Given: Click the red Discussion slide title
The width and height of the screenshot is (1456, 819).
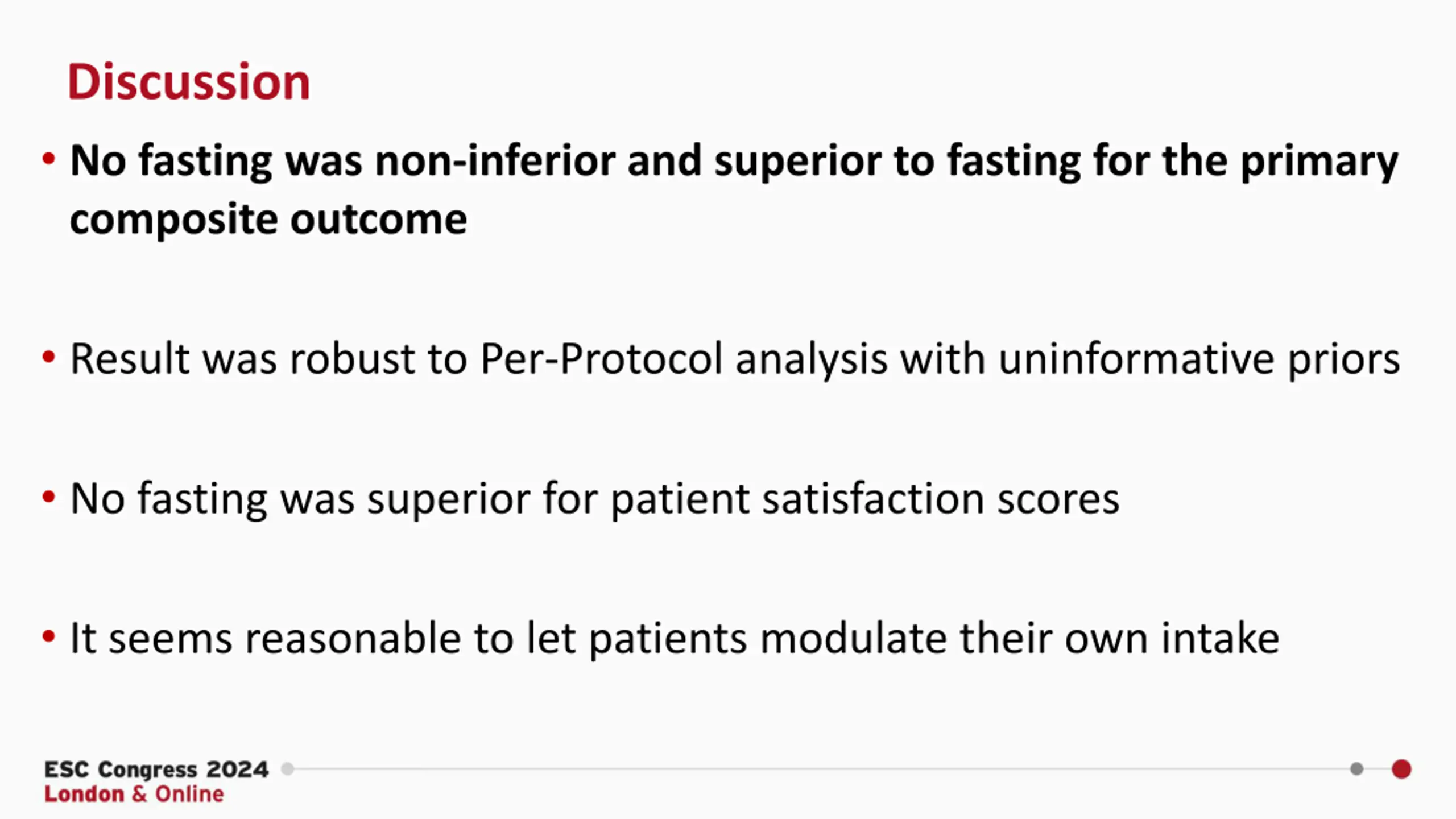Looking at the screenshot, I should [x=189, y=81].
